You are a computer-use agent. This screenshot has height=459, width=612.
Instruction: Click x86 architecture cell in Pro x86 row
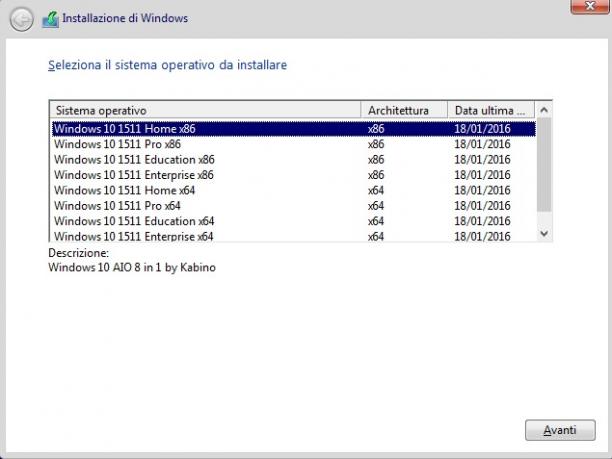(376, 144)
